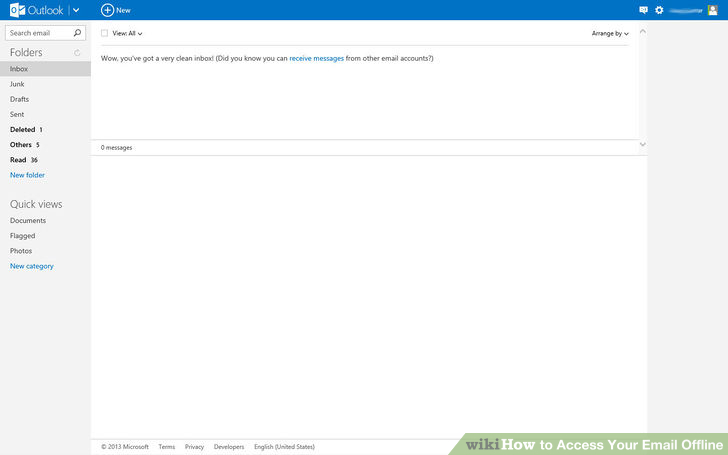728x455 pixels.
Task: Change language via English (United States)
Action: pos(284,447)
